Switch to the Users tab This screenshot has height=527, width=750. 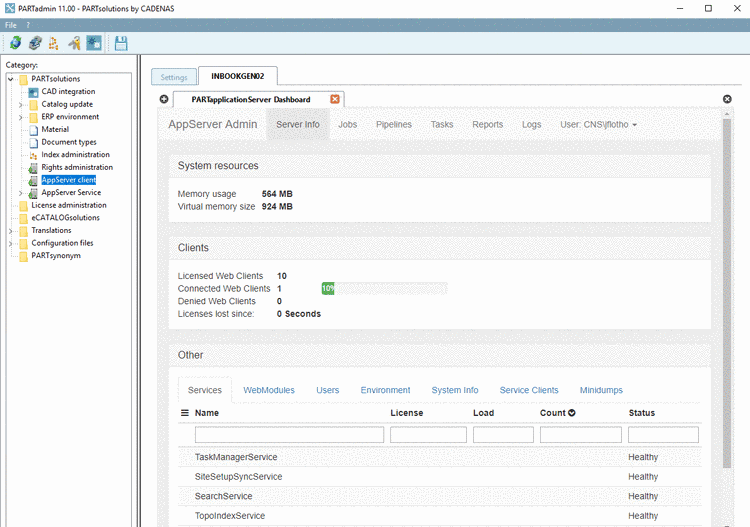point(328,390)
